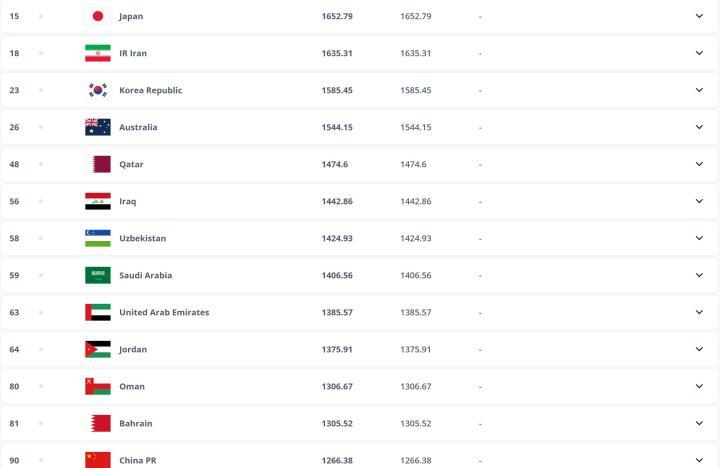Viewport: 720px width, 468px height.
Task: Open the Jordan team link
Action: pyautogui.click(x=133, y=349)
